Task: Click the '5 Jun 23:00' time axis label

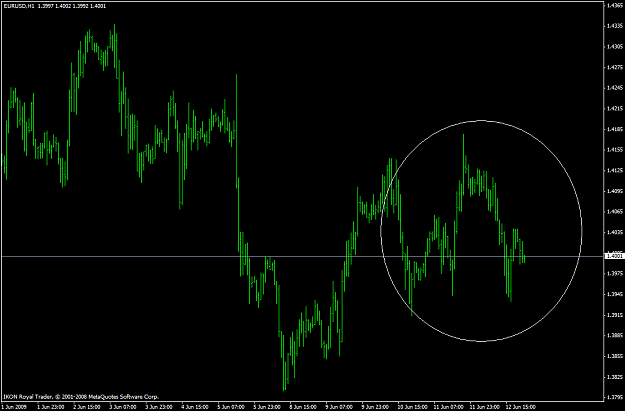Action: (x=267, y=407)
